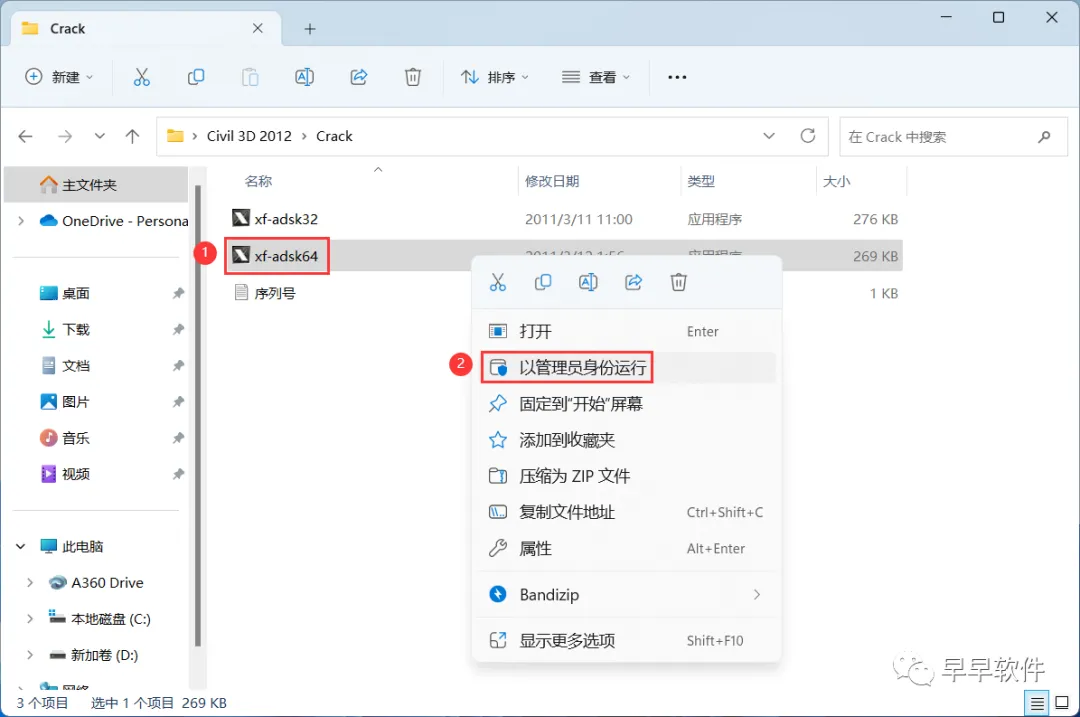Choose 属性 in the context menu
This screenshot has height=717, width=1080.
[627, 549]
